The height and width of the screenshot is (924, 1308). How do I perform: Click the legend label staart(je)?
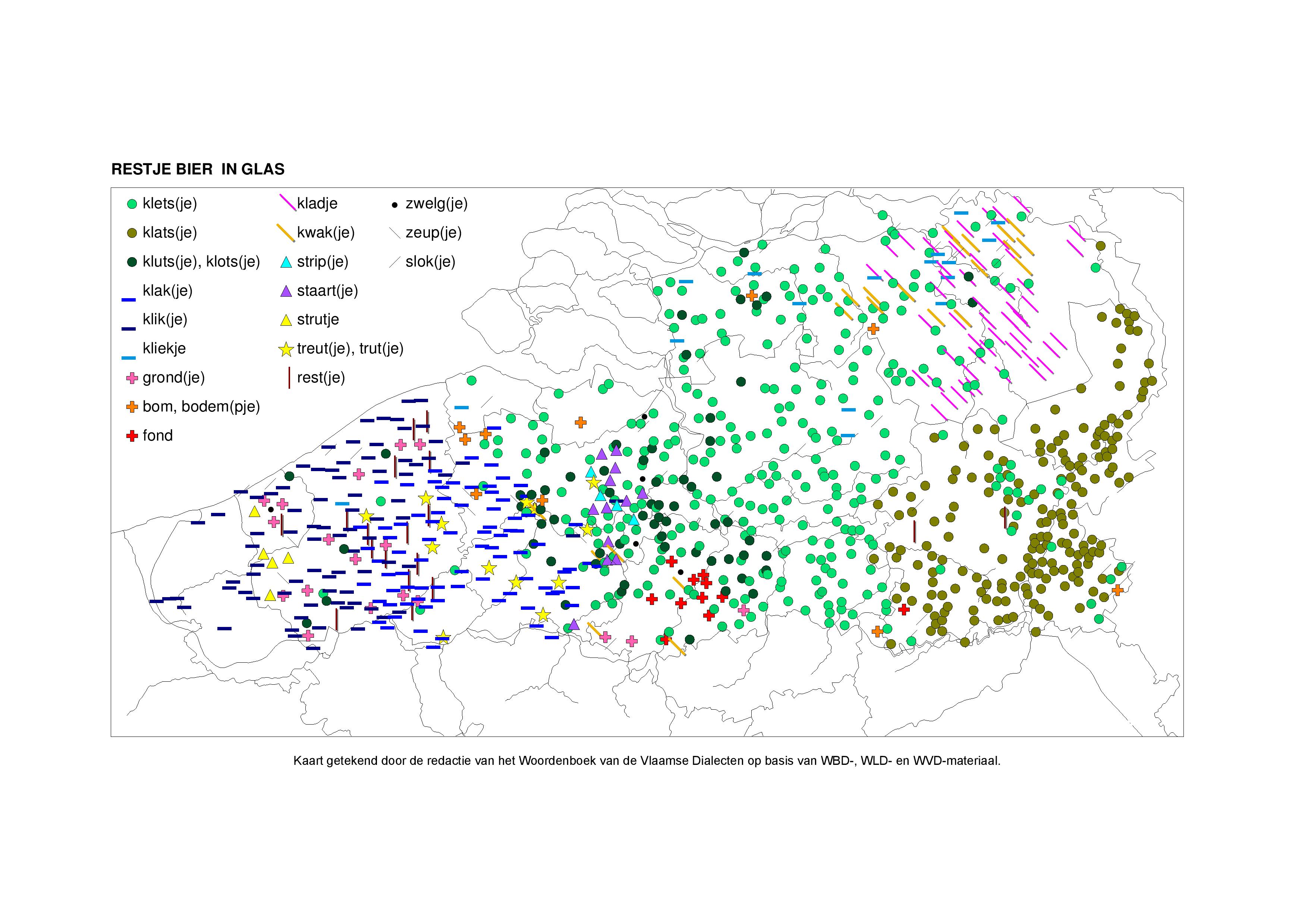328,291
